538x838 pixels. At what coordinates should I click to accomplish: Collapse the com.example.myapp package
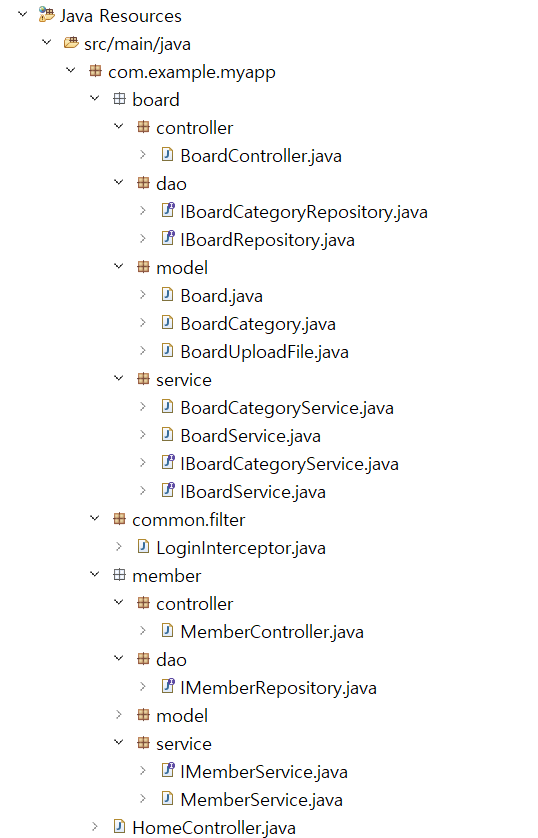click(71, 71)
